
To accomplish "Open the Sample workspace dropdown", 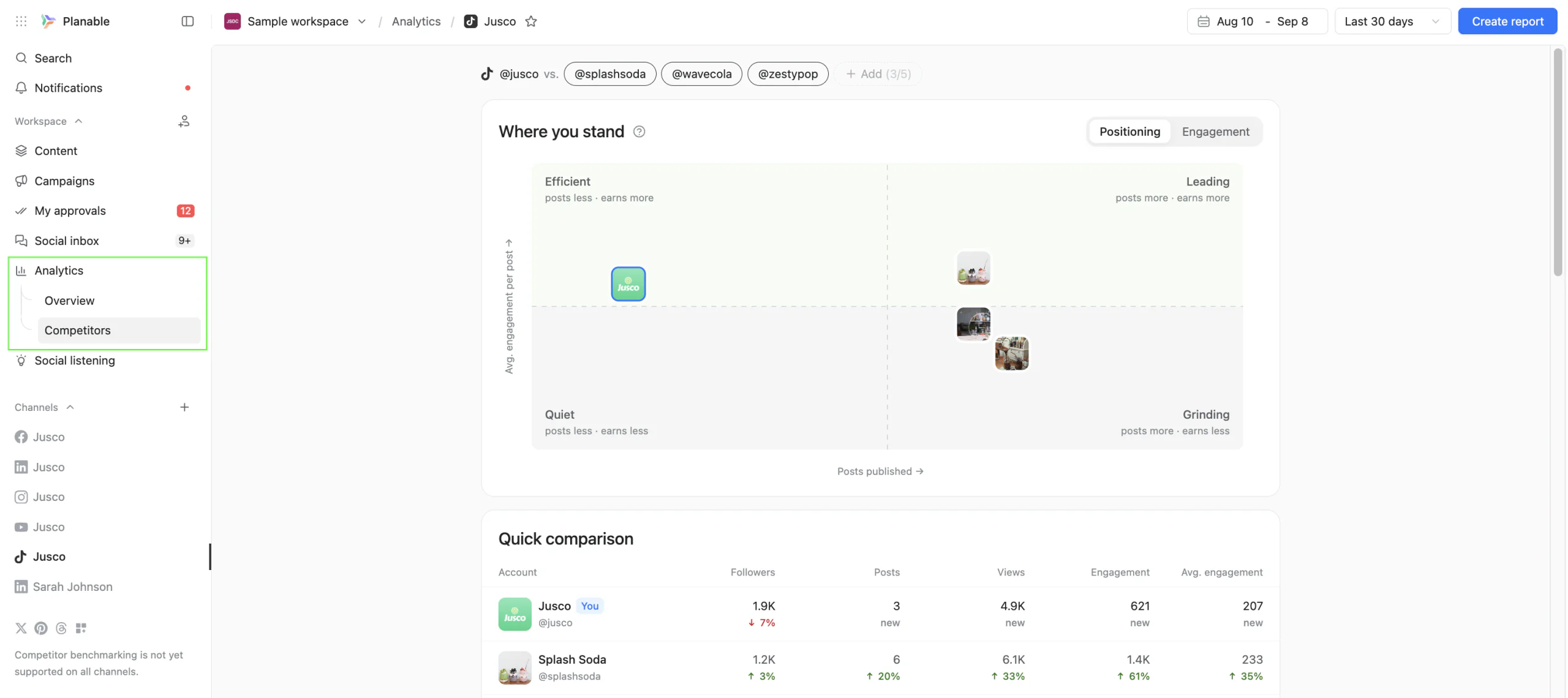I will click(x=362, y=21).
